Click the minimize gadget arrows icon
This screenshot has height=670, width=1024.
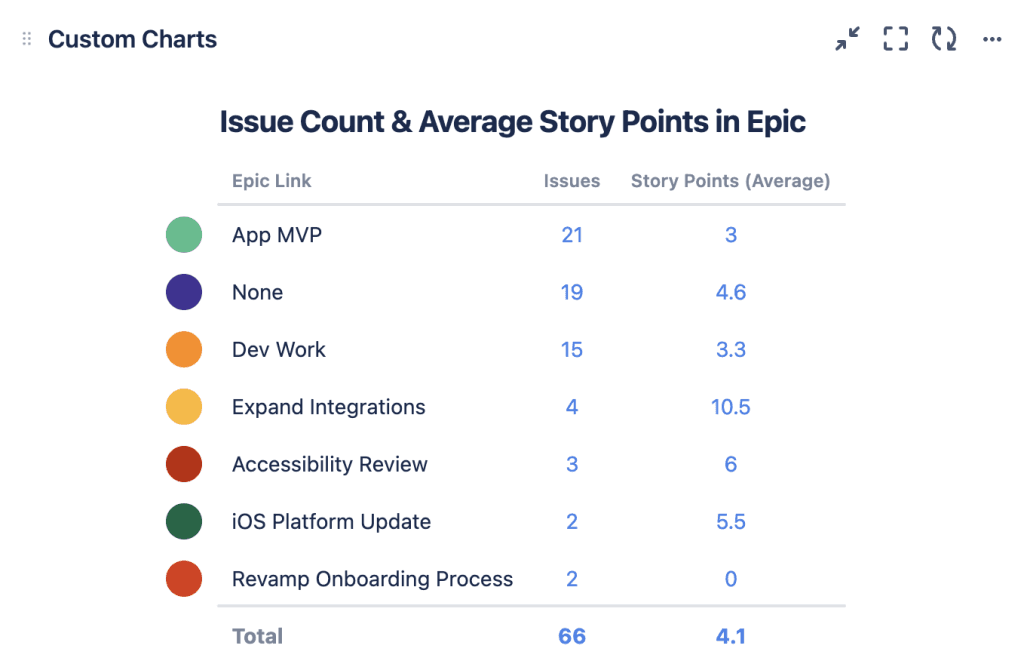[x=848, y=39]
